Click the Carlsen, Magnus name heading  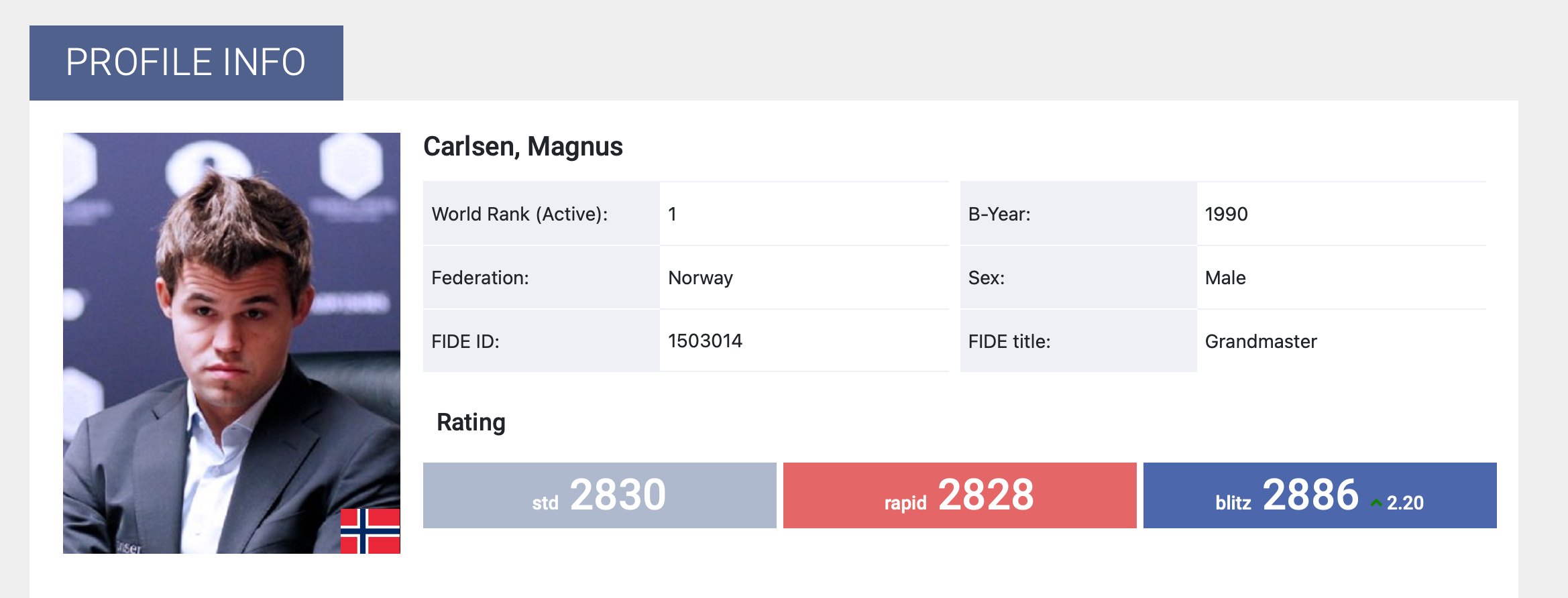pos(523,147)
